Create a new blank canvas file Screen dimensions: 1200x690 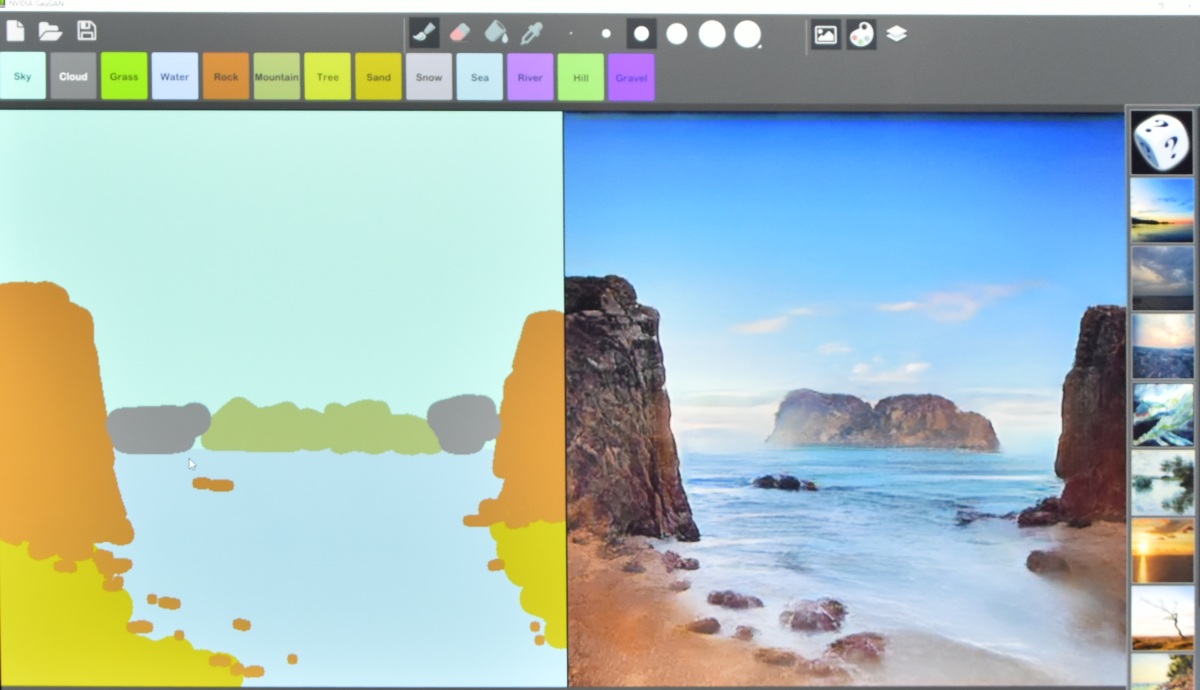pos(15,31)
